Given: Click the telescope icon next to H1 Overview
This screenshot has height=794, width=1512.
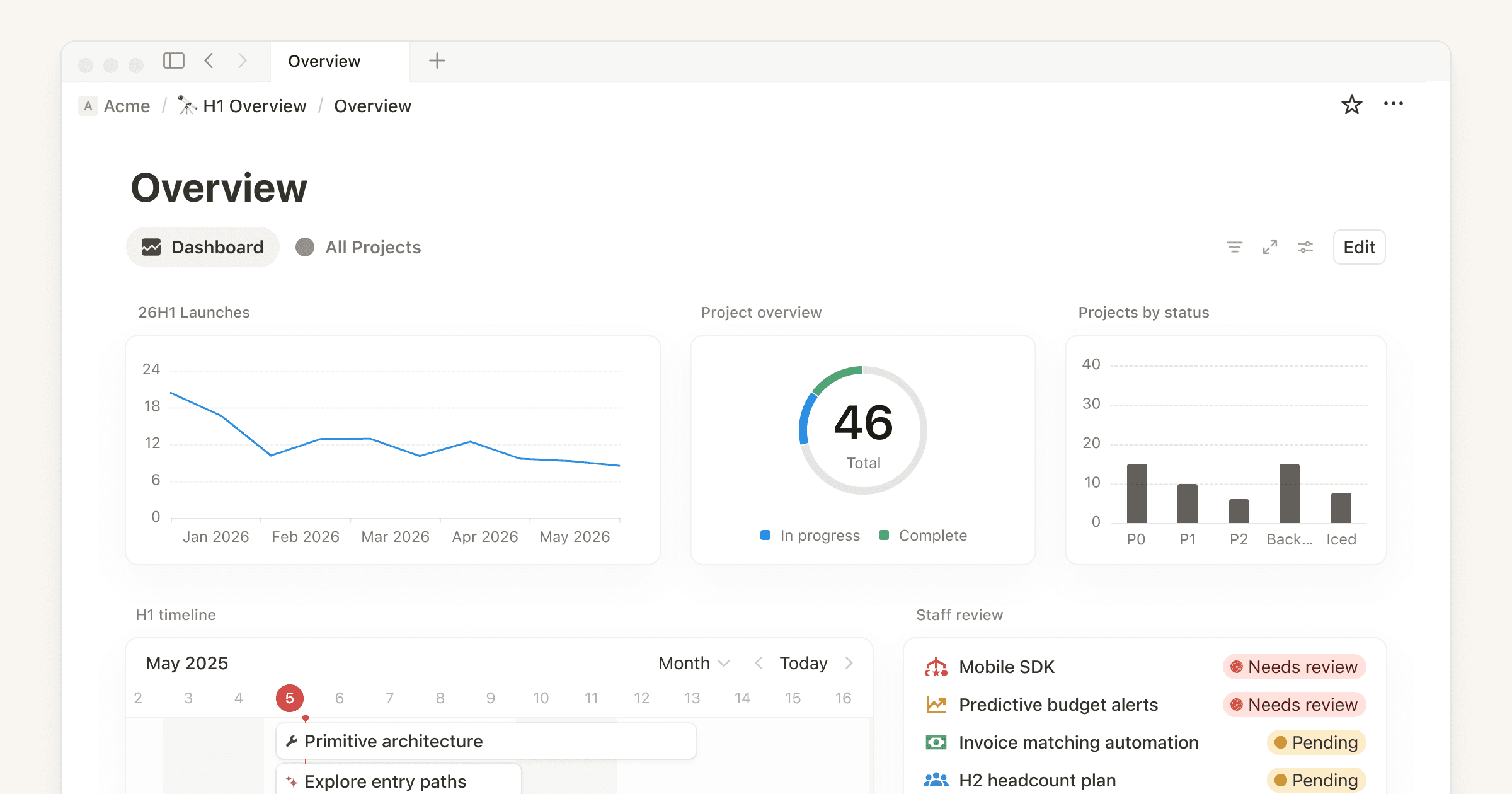Looking at the screenshot, I should pos(186,105).
